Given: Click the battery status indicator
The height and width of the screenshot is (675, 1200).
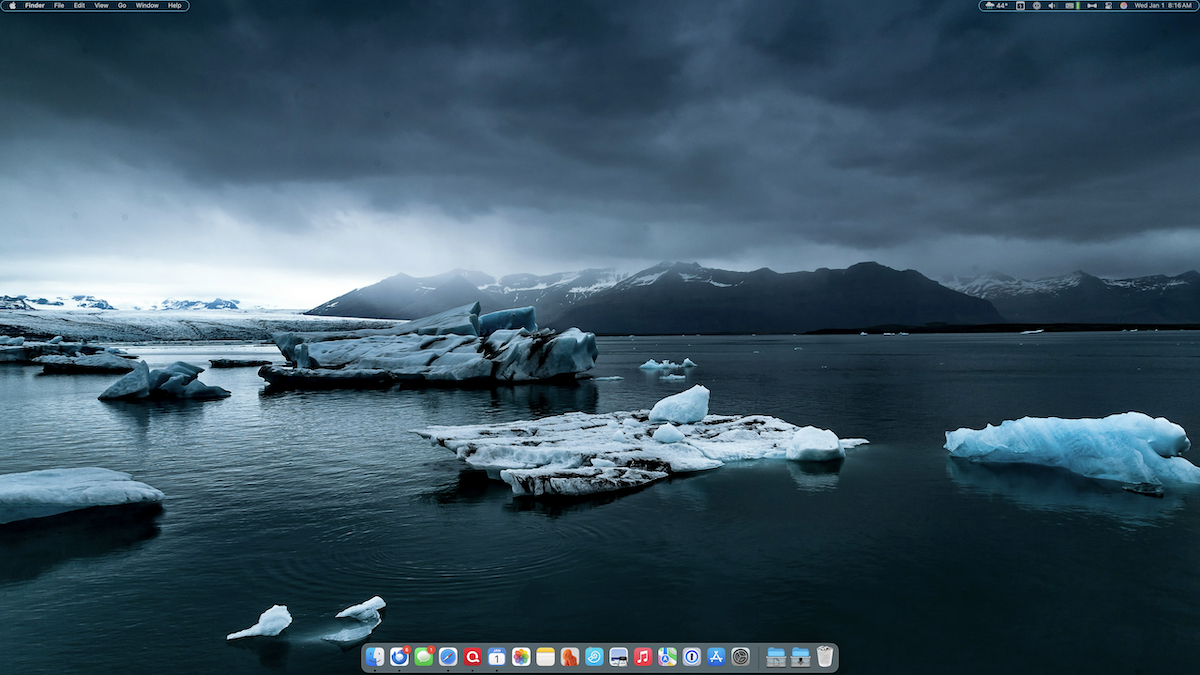Looking at the screenshot, I should [x=1072, y=5].
